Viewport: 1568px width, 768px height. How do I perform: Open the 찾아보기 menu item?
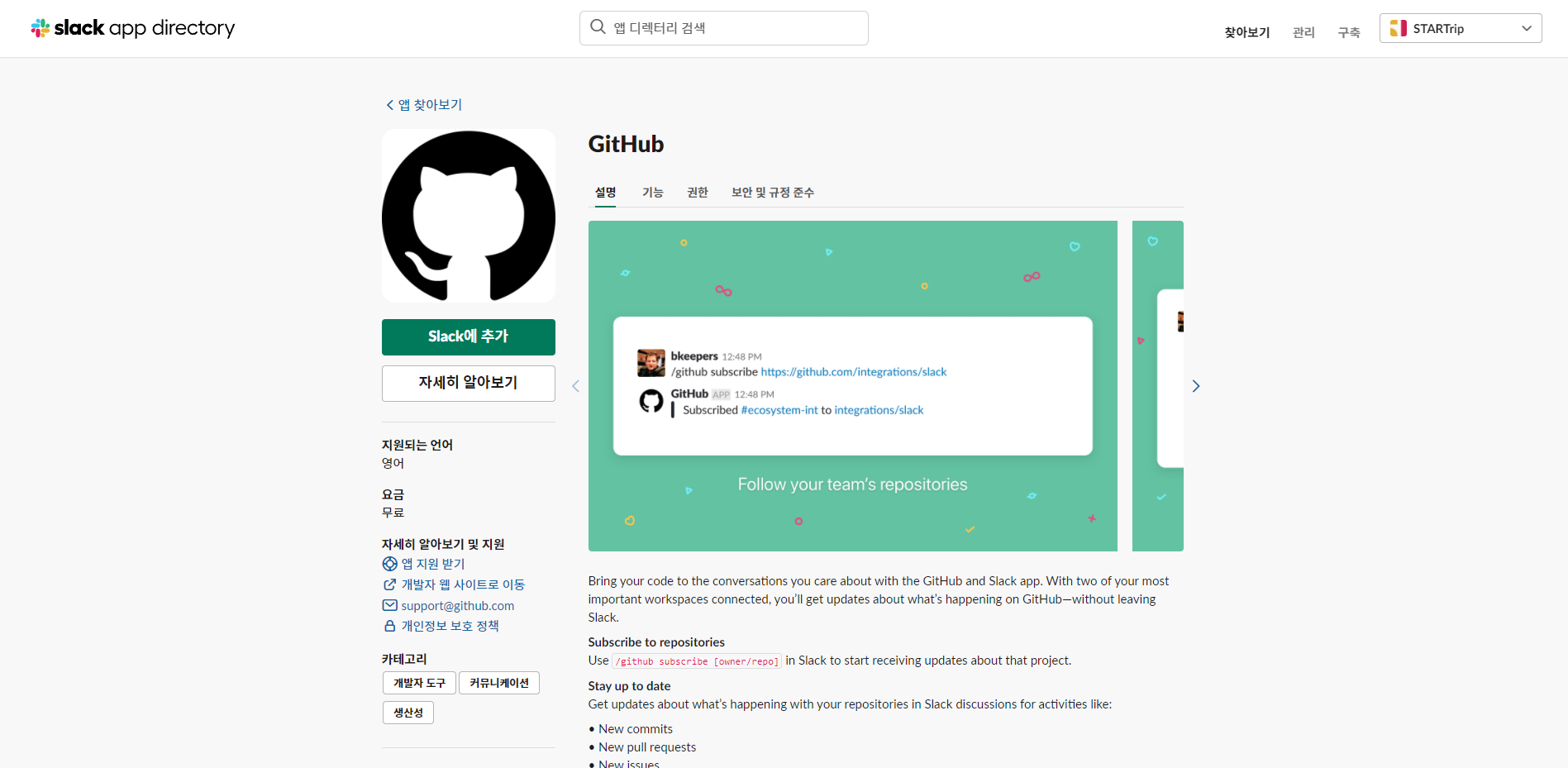click(1246, 32)
